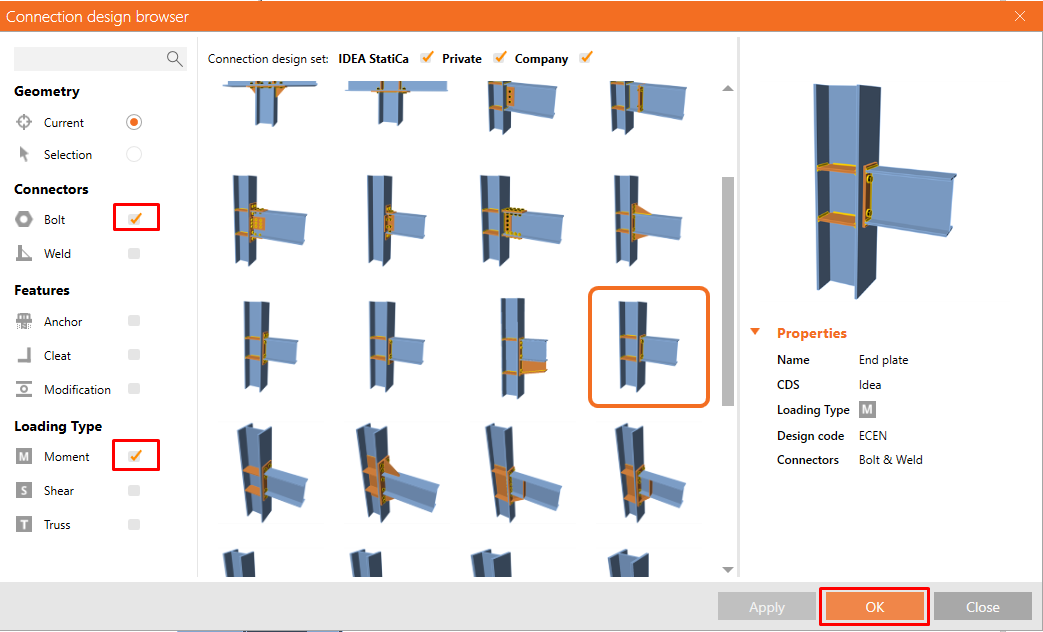The image size is (1043, 632).
Task: Click the scrollbar up arrow
Action: coord(728,88)
